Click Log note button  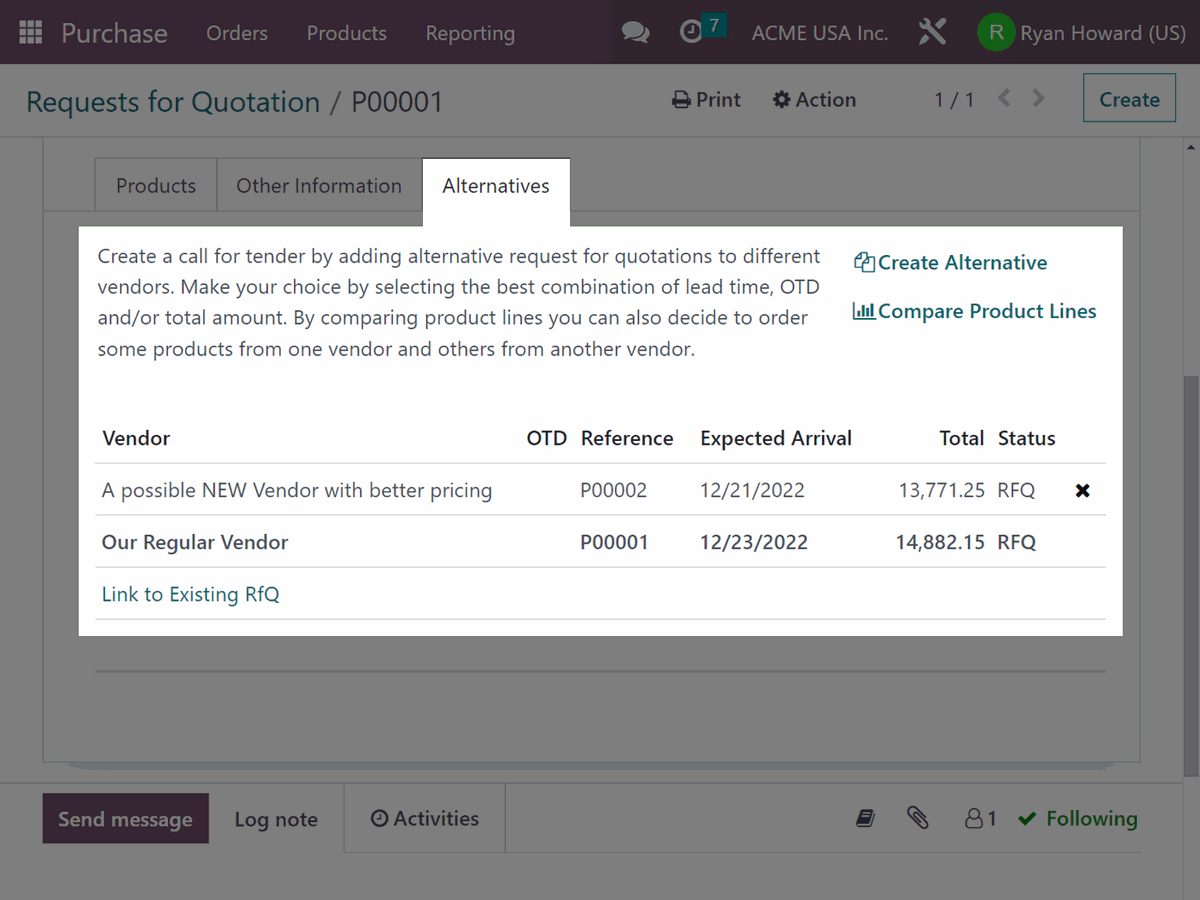[x=276, y=819]
